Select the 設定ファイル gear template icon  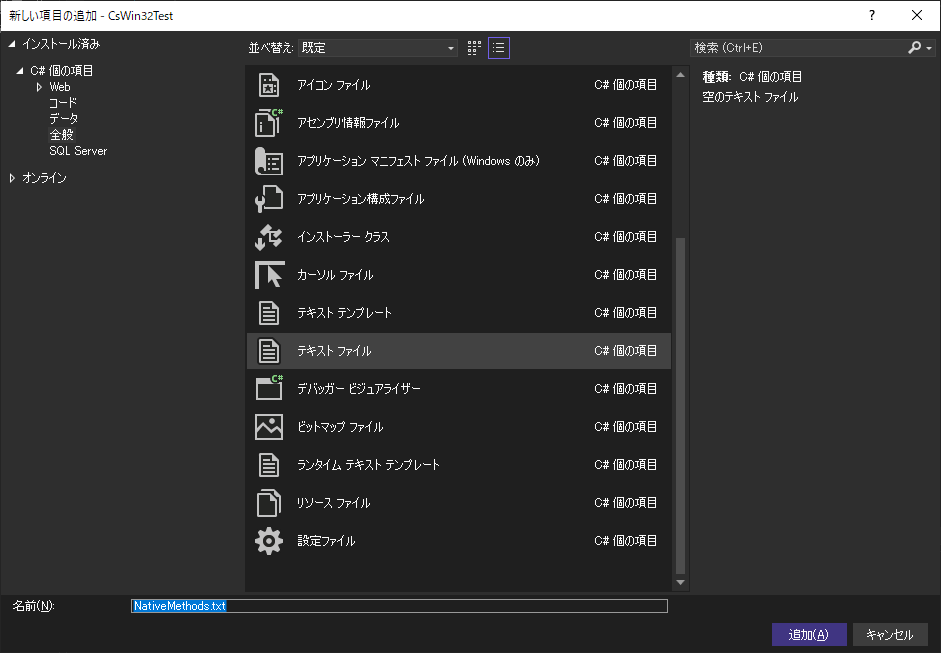pyautogui.click(x=270, y=540)
